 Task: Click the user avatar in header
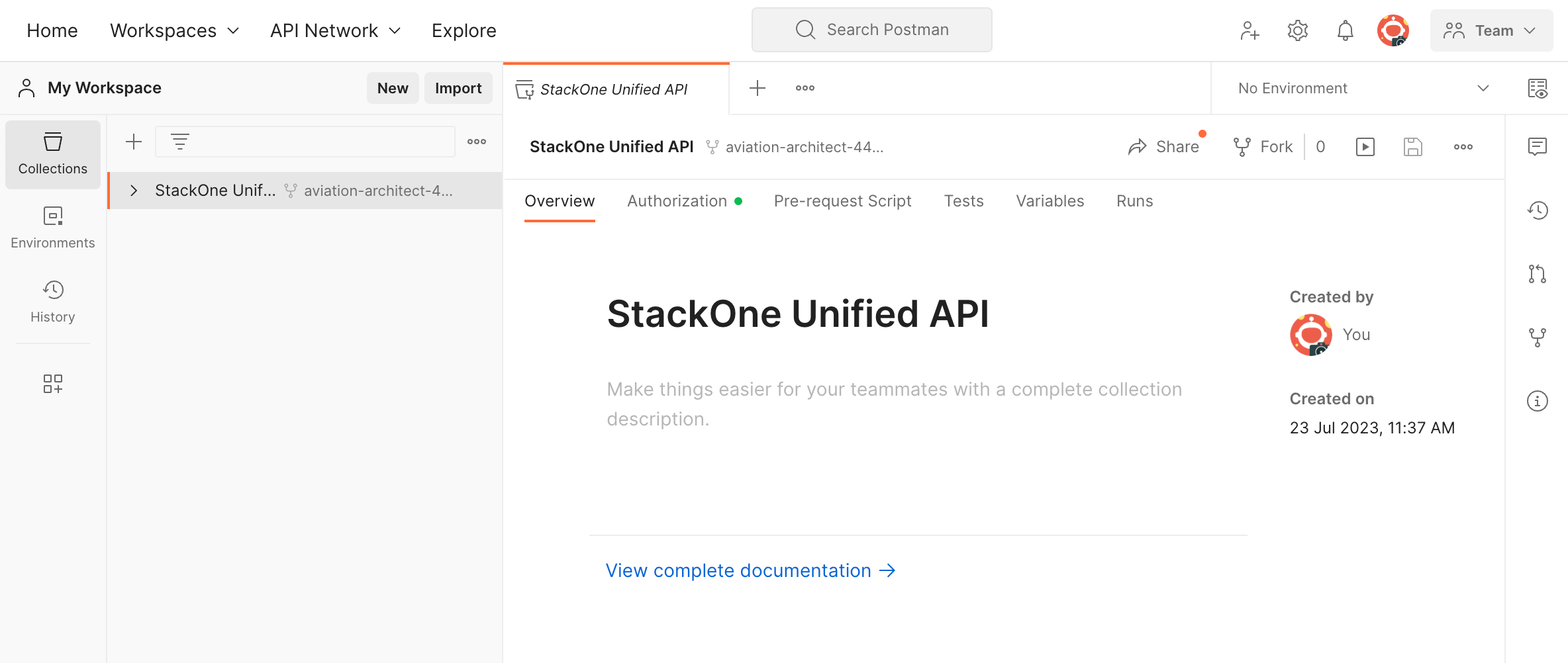[1393, 30]
